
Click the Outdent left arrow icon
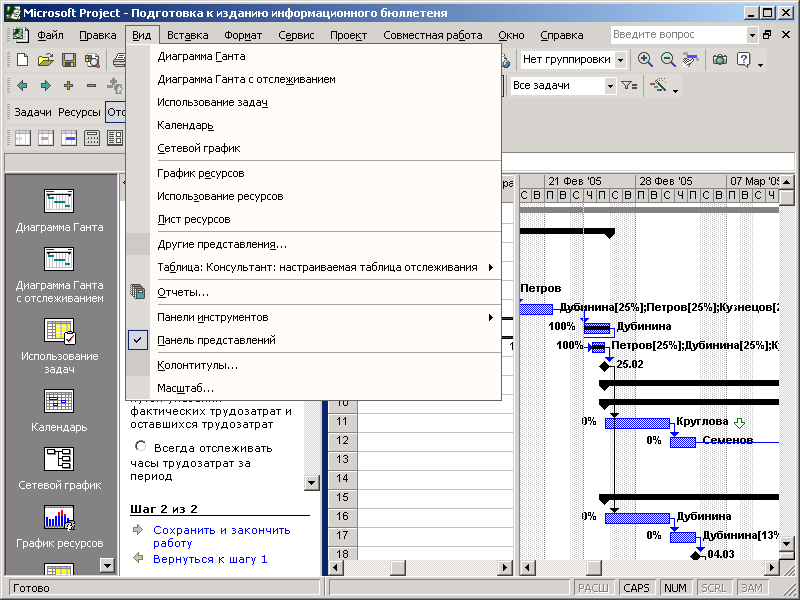coord(22,85)
